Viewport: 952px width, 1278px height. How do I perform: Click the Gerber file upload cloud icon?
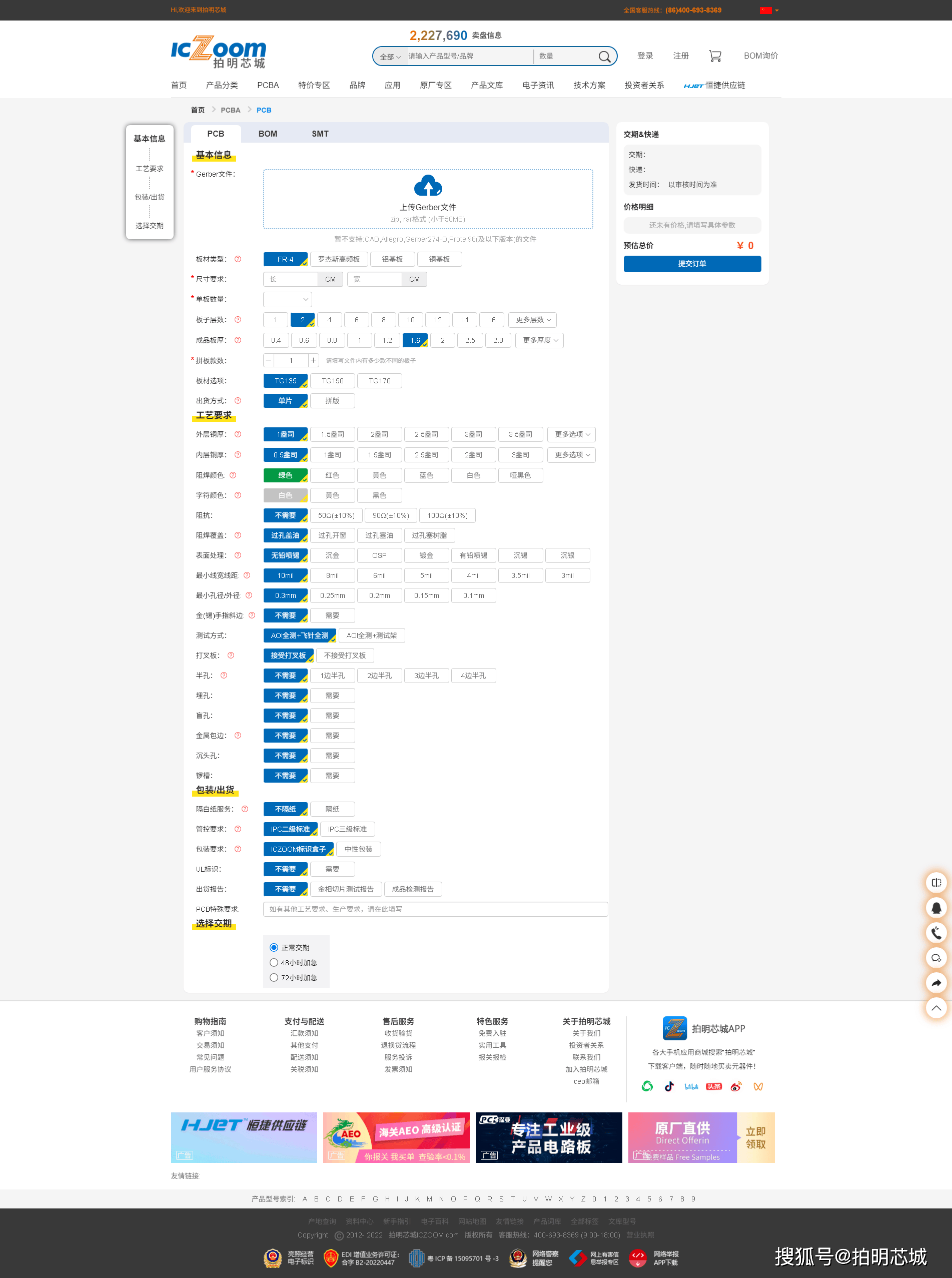(428, 186)
